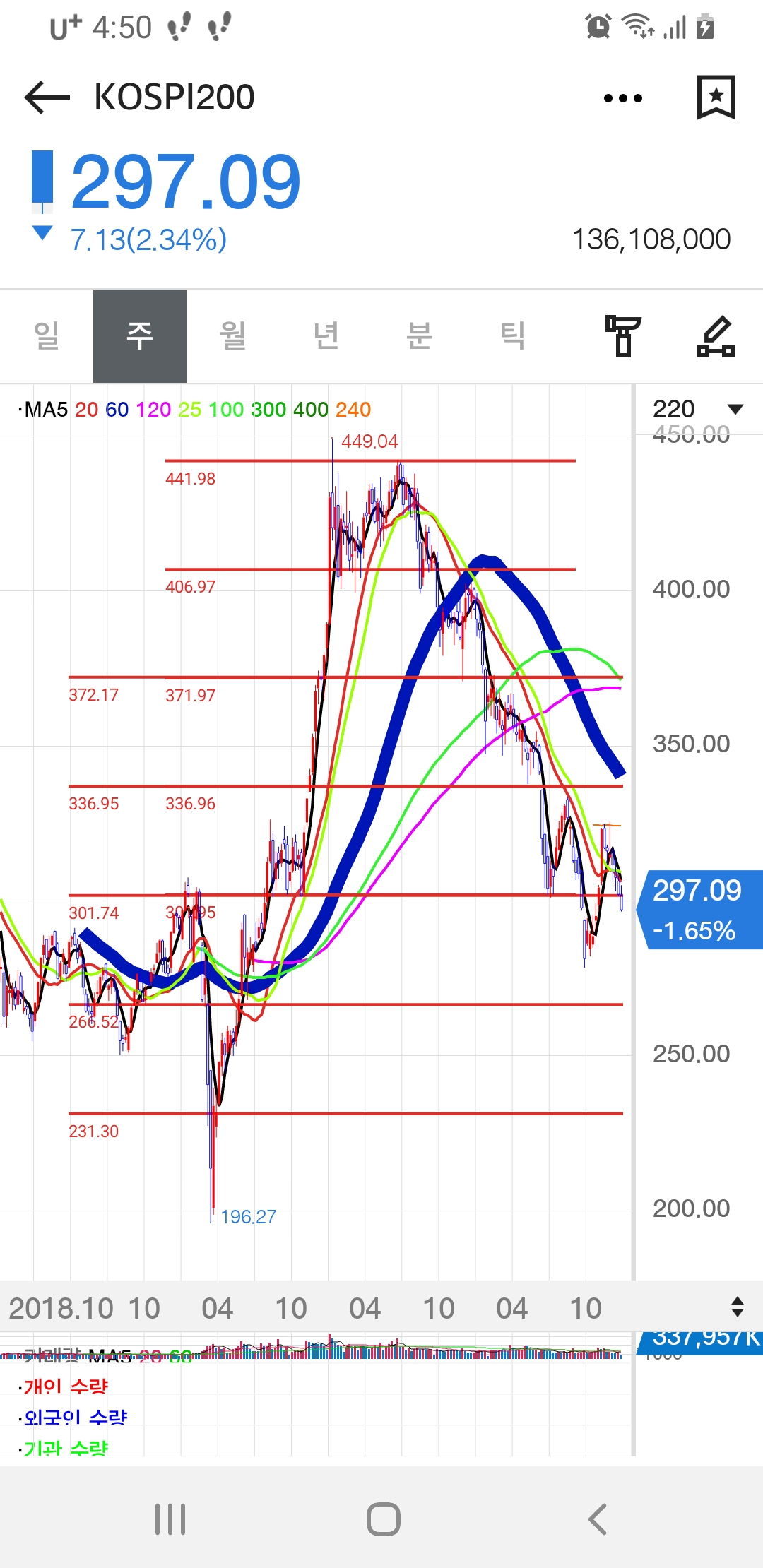Go back using the left arrow
763x1568 pixels.
coord(47,97)
